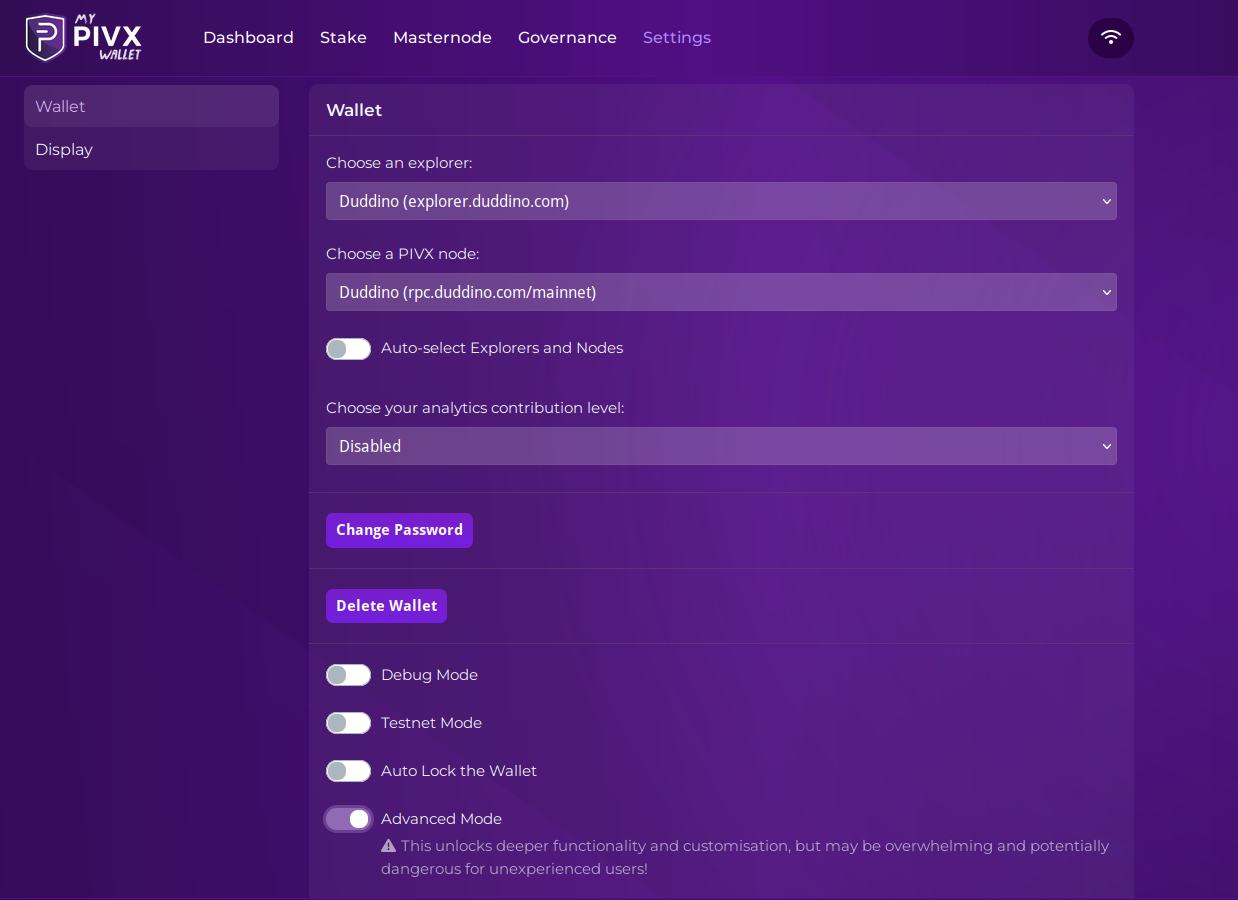Enable Debug Mode switch

pyautogui.click(x=348, y=675)
